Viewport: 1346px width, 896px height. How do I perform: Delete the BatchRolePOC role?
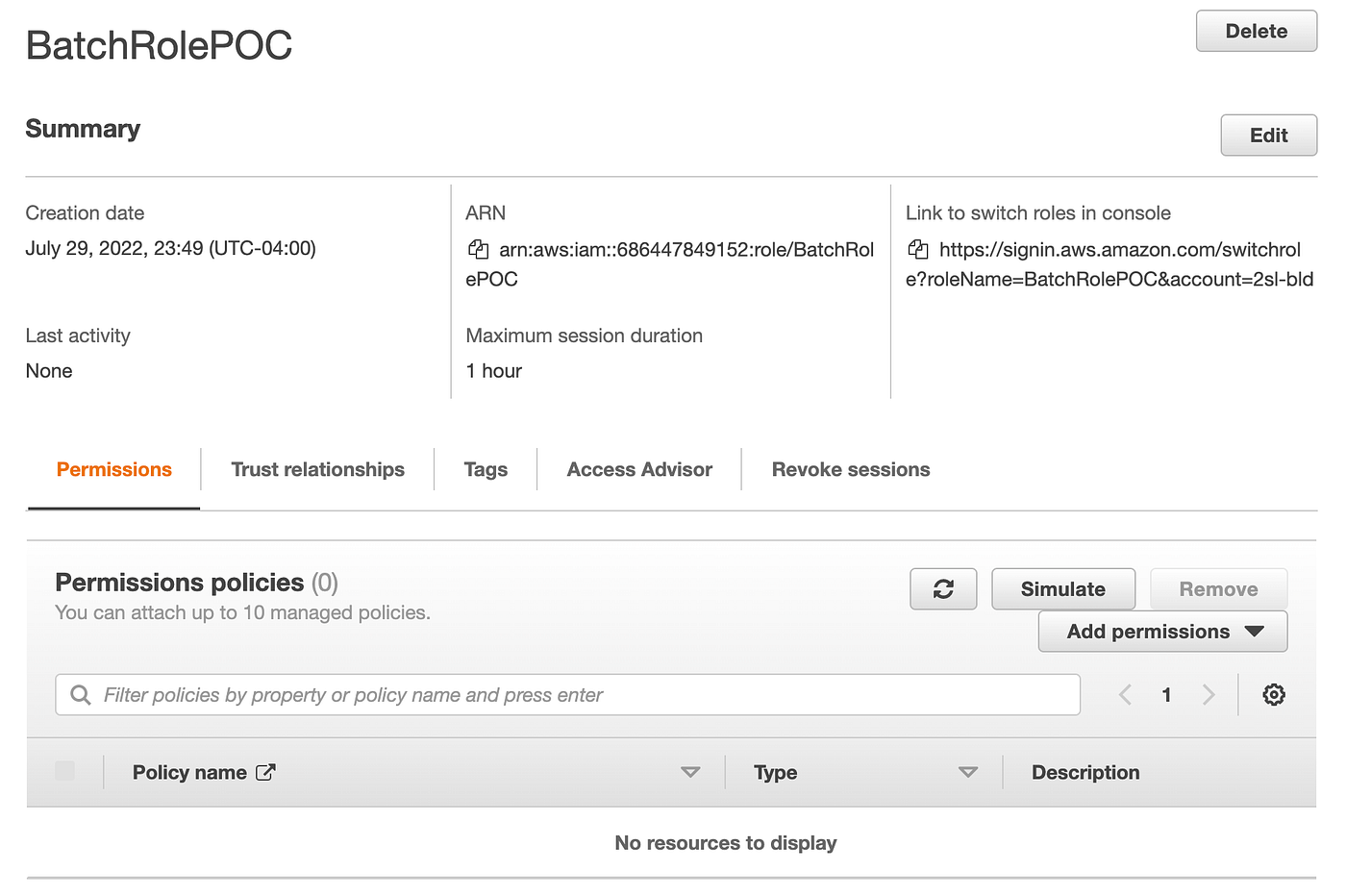pyautogui.click(x=1257, y=31)
